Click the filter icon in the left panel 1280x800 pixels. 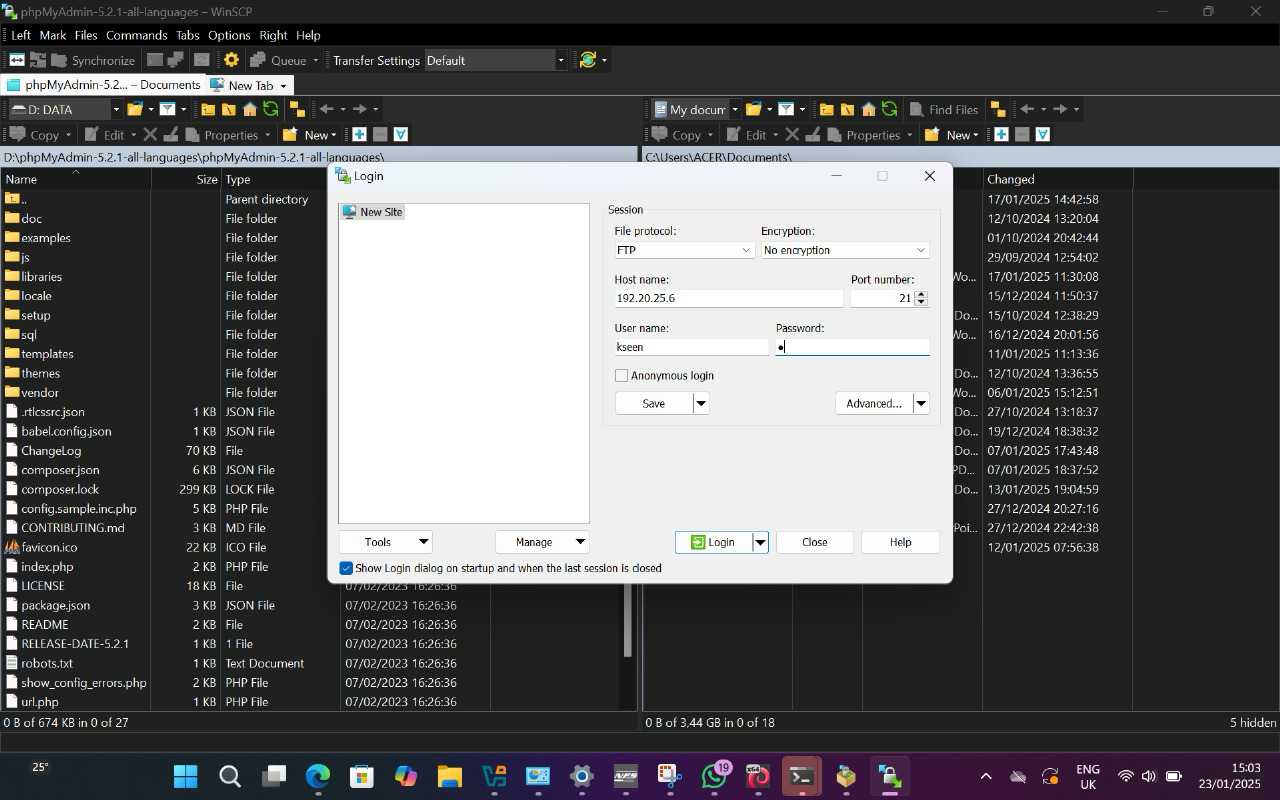167,109
